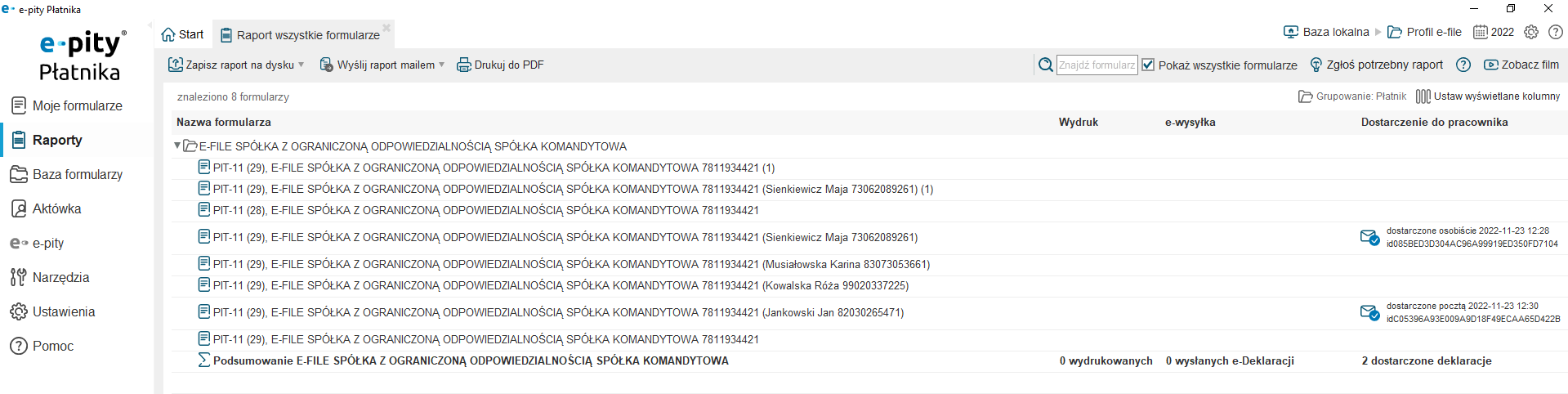The width and height of the screenshot is (1568, 394).
Task: Click the search magnifier icon
Action: pyautogui.click(x=1045, y=65)
